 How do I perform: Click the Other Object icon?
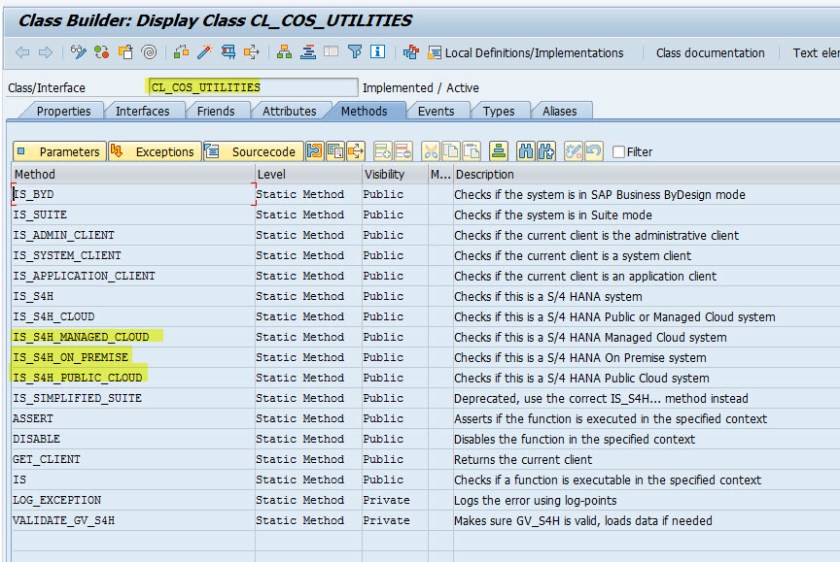(x=125, y=52)
